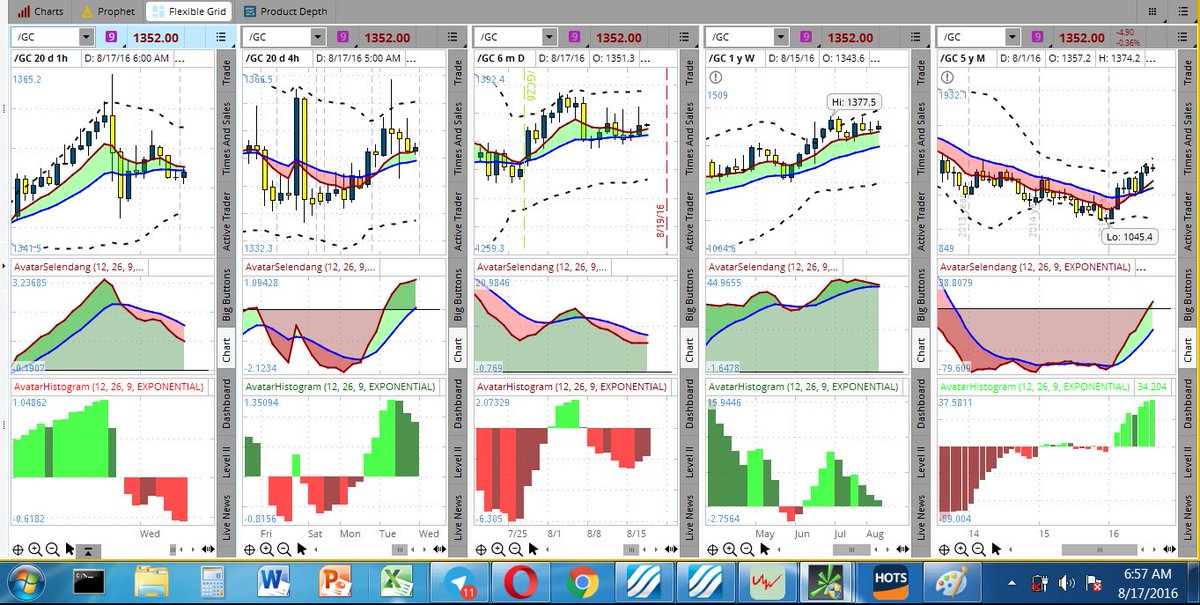1200x605 pixels.
Task: Zoom in on the 1 y W chart
Action: [x=728, y=549]
